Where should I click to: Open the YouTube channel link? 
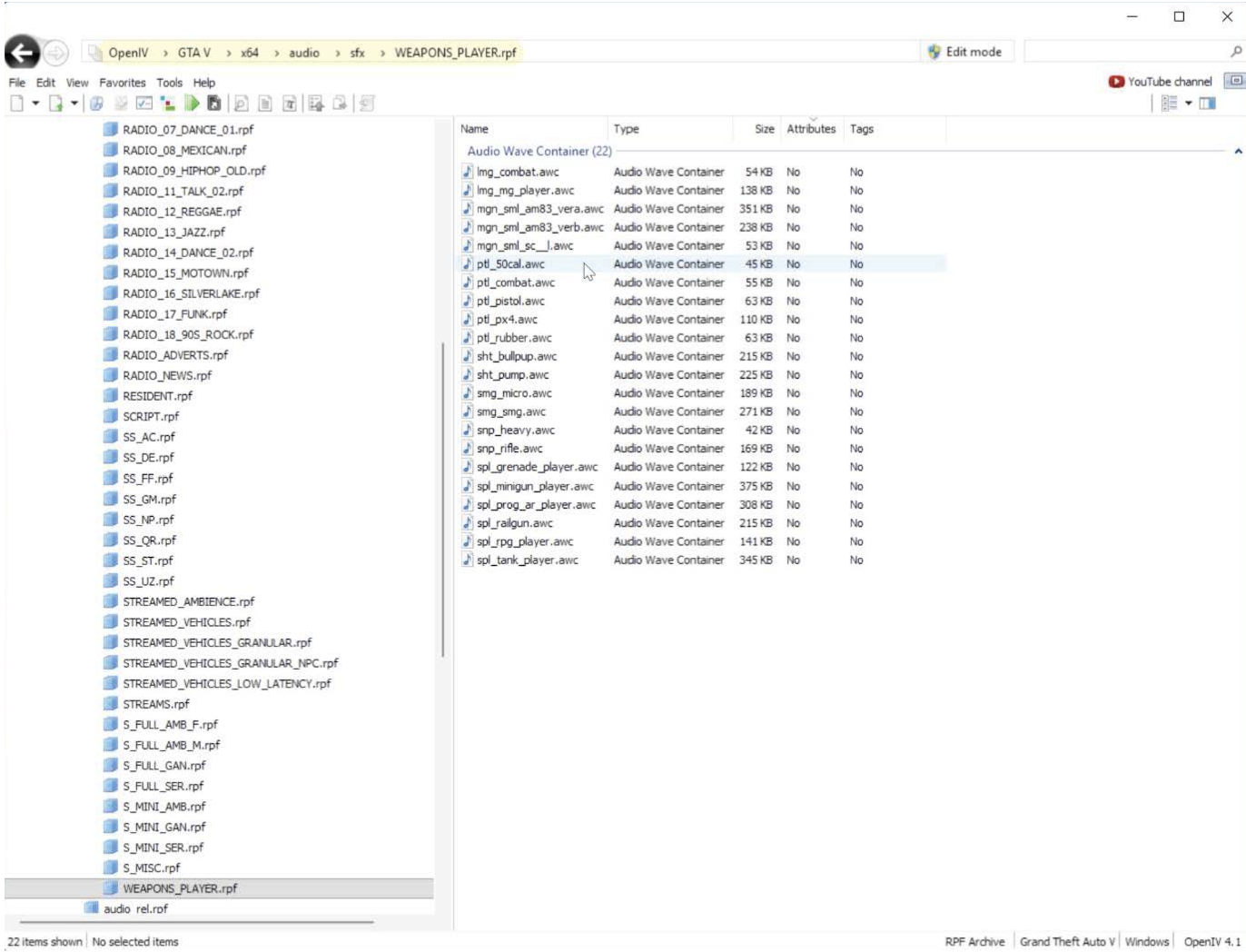1161,82
